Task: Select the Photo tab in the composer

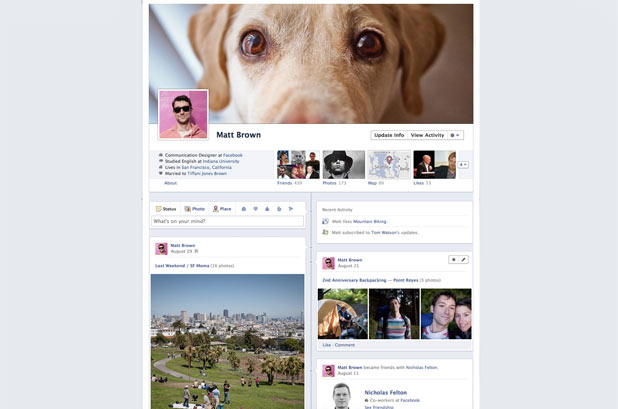Action: coord(194,209)
